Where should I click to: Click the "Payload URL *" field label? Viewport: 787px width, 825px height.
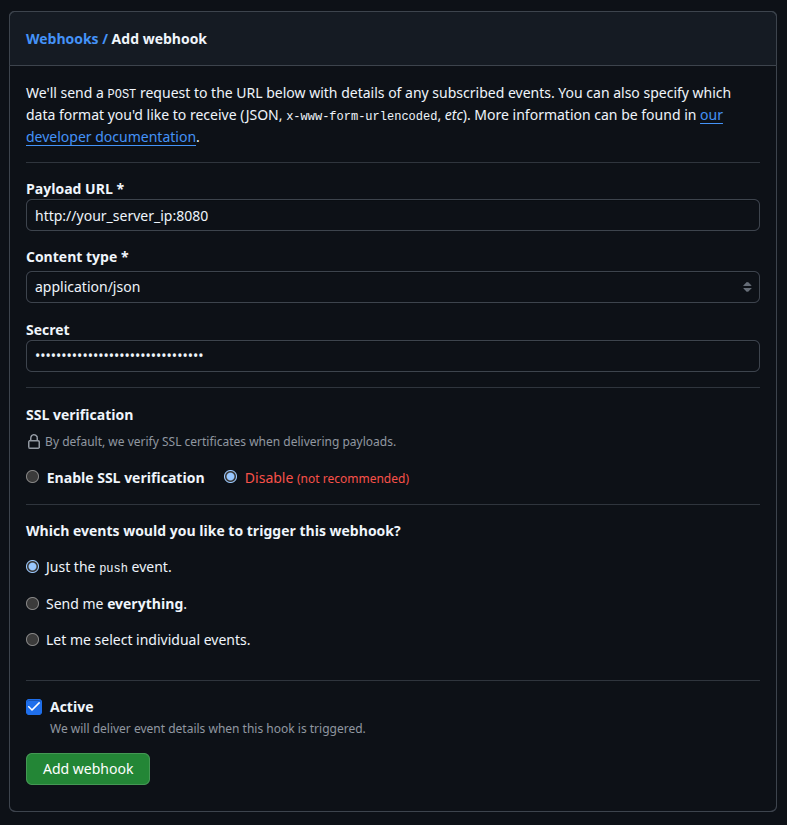coord(75,188)
